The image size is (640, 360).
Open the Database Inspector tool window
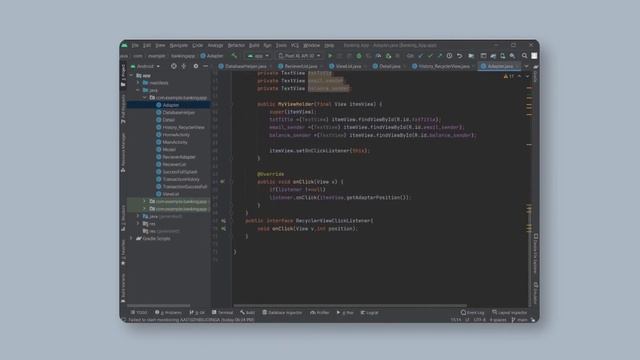(282, 313)
